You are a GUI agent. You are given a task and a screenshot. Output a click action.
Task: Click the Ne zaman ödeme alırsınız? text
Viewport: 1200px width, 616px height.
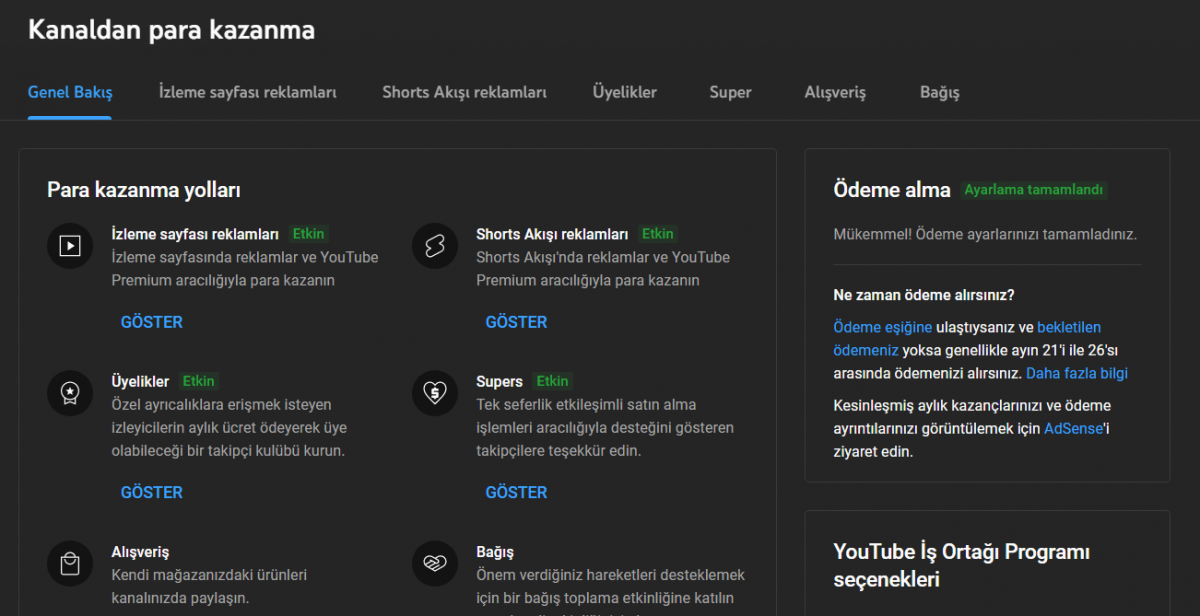click(x=923, y=295)
